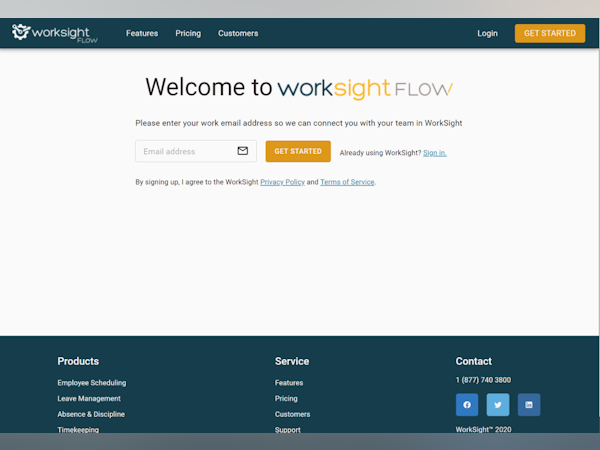The height and width of the screenshot is (450, 600).
Task: Click the GET STARTED button in header
Action: click(550, 33)
